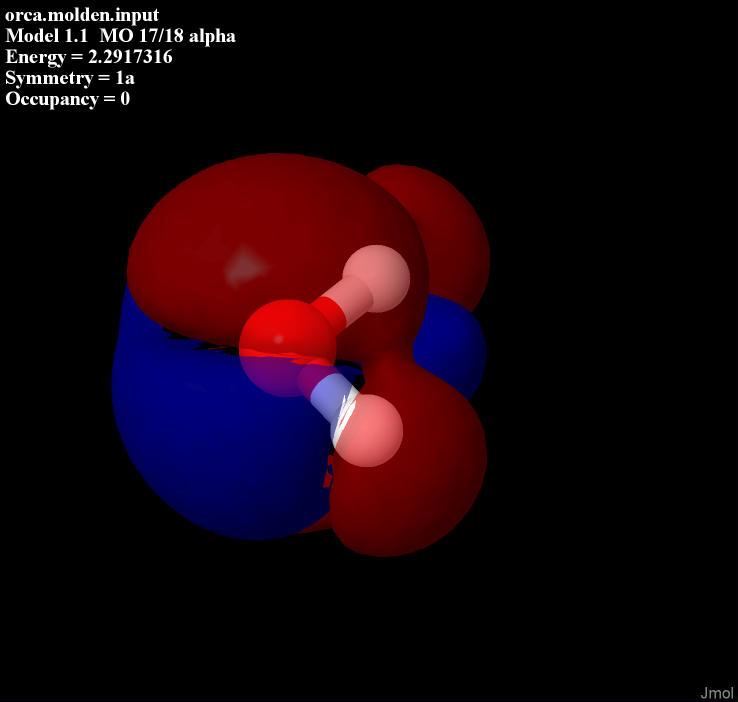Click the 'Occupancy = 0' text
The width and height of the screenshot is (738, 702).
coord(68,99)
